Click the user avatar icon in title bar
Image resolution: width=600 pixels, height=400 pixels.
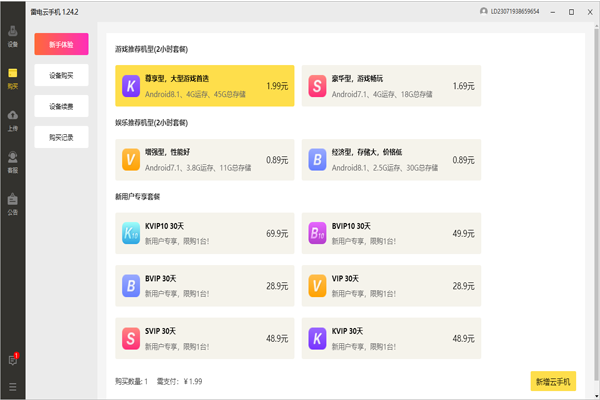click(x=484, y=11)
